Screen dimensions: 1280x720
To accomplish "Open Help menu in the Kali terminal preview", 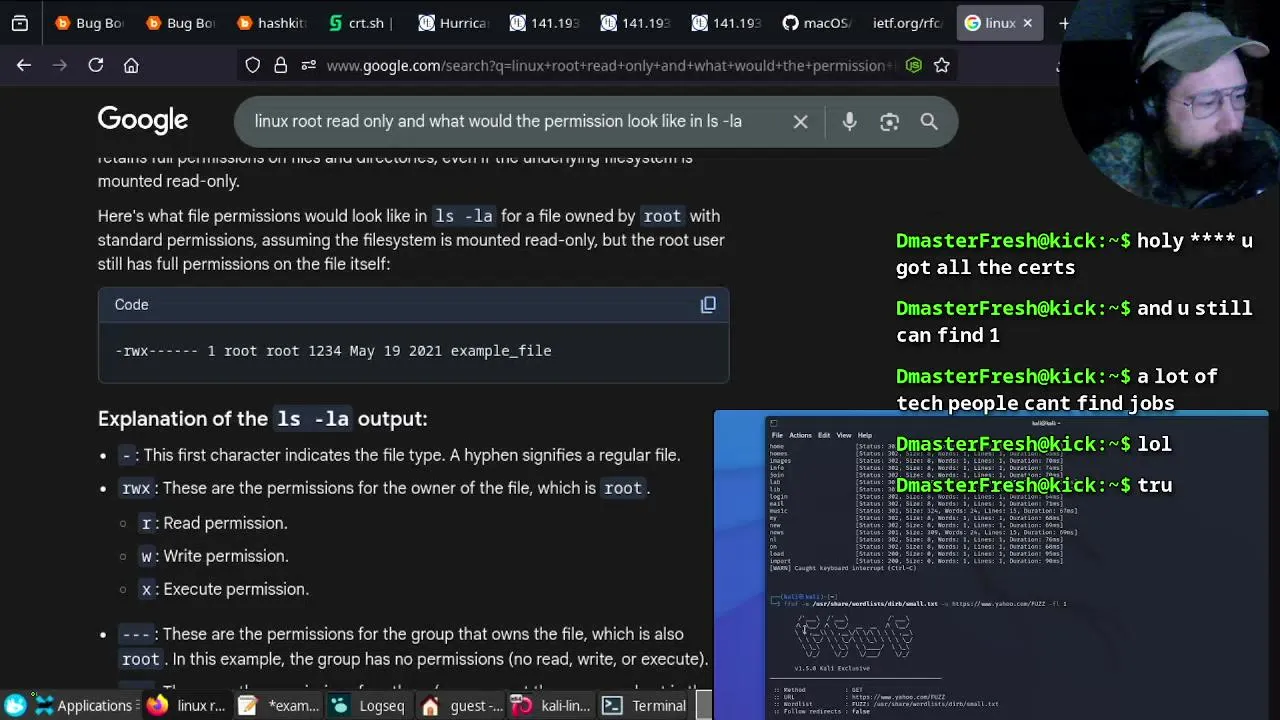I will [x=865, y=435].
